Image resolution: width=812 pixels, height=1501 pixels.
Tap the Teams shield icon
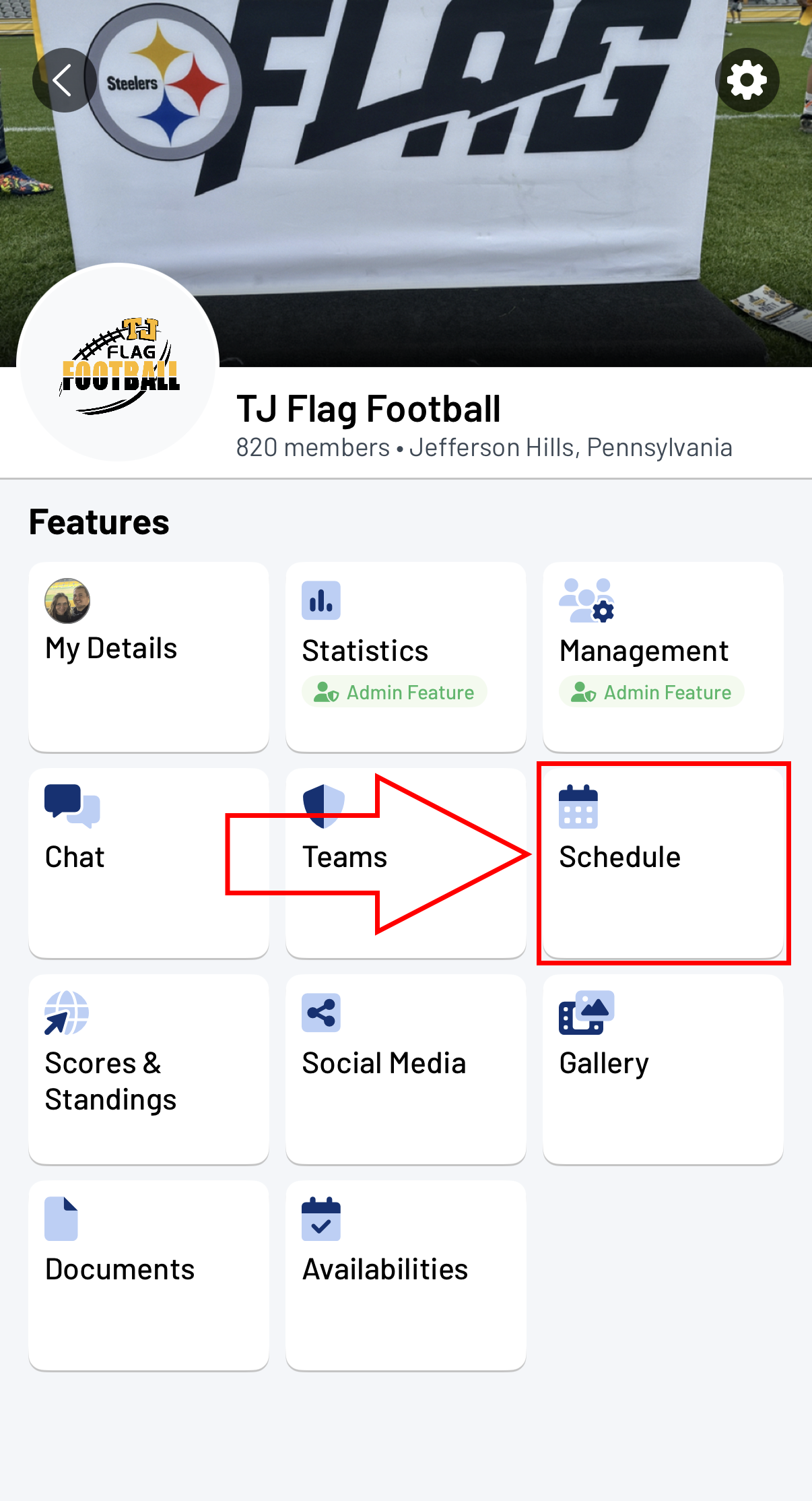pos(324,806)
